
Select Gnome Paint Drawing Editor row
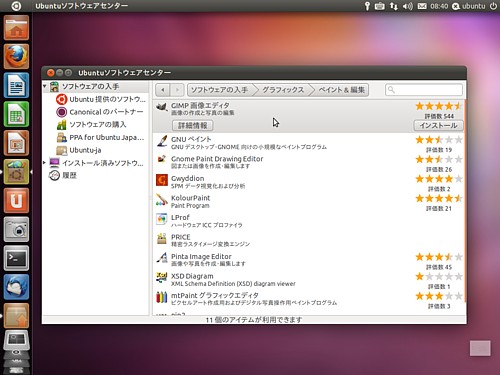pos(308,162)
